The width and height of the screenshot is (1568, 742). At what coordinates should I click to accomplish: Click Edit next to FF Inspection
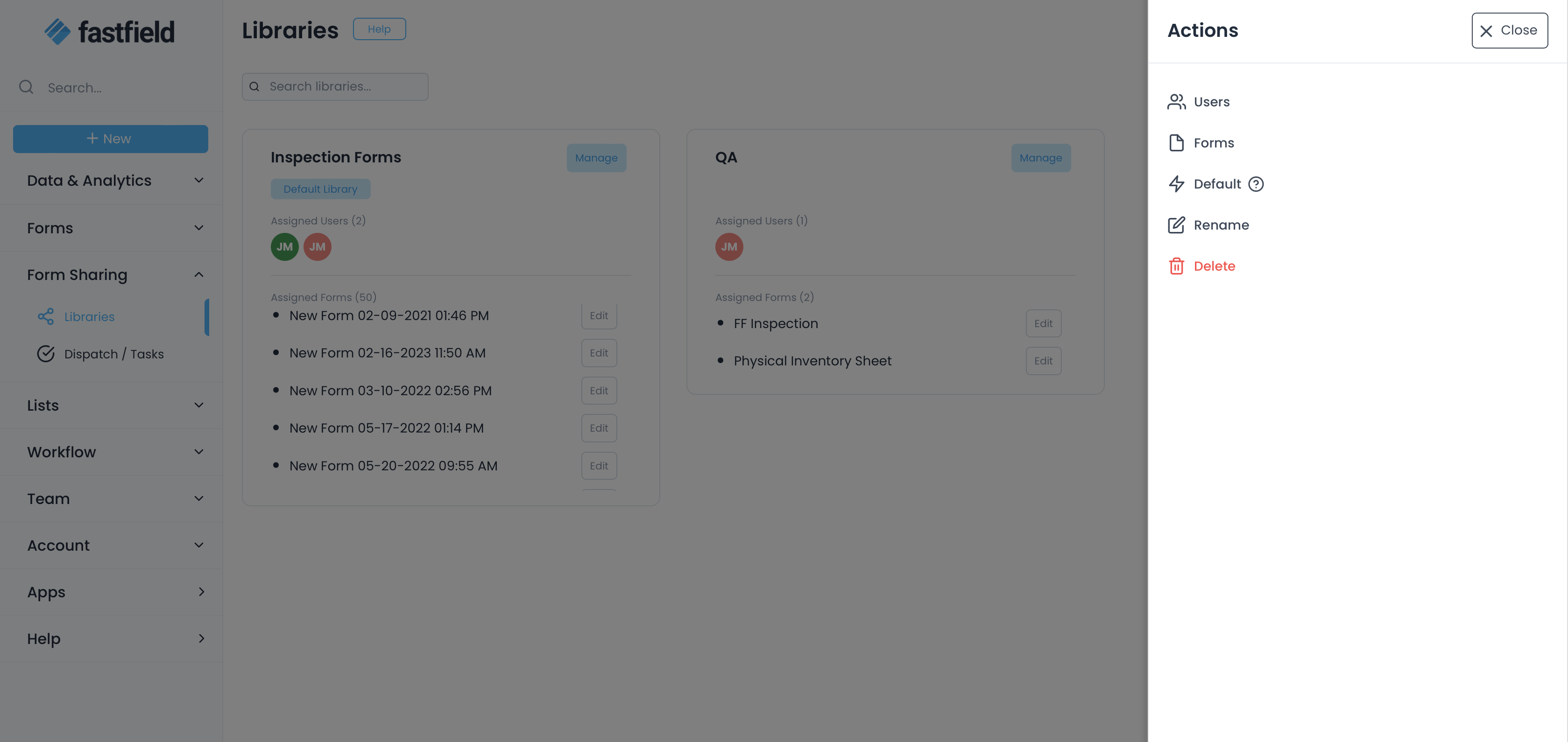[1043, 323]
